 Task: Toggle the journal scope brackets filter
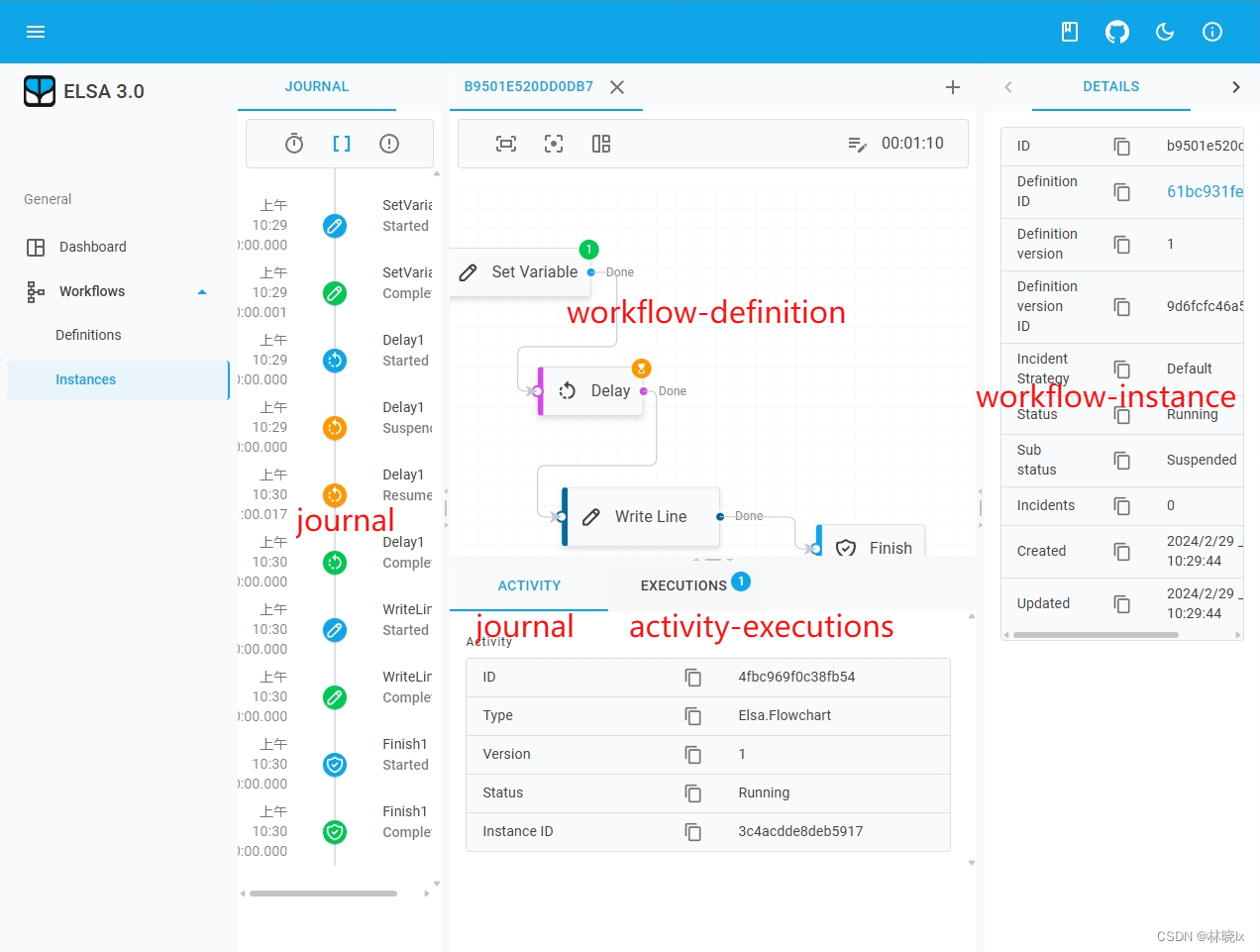click(x=342, y=144)
